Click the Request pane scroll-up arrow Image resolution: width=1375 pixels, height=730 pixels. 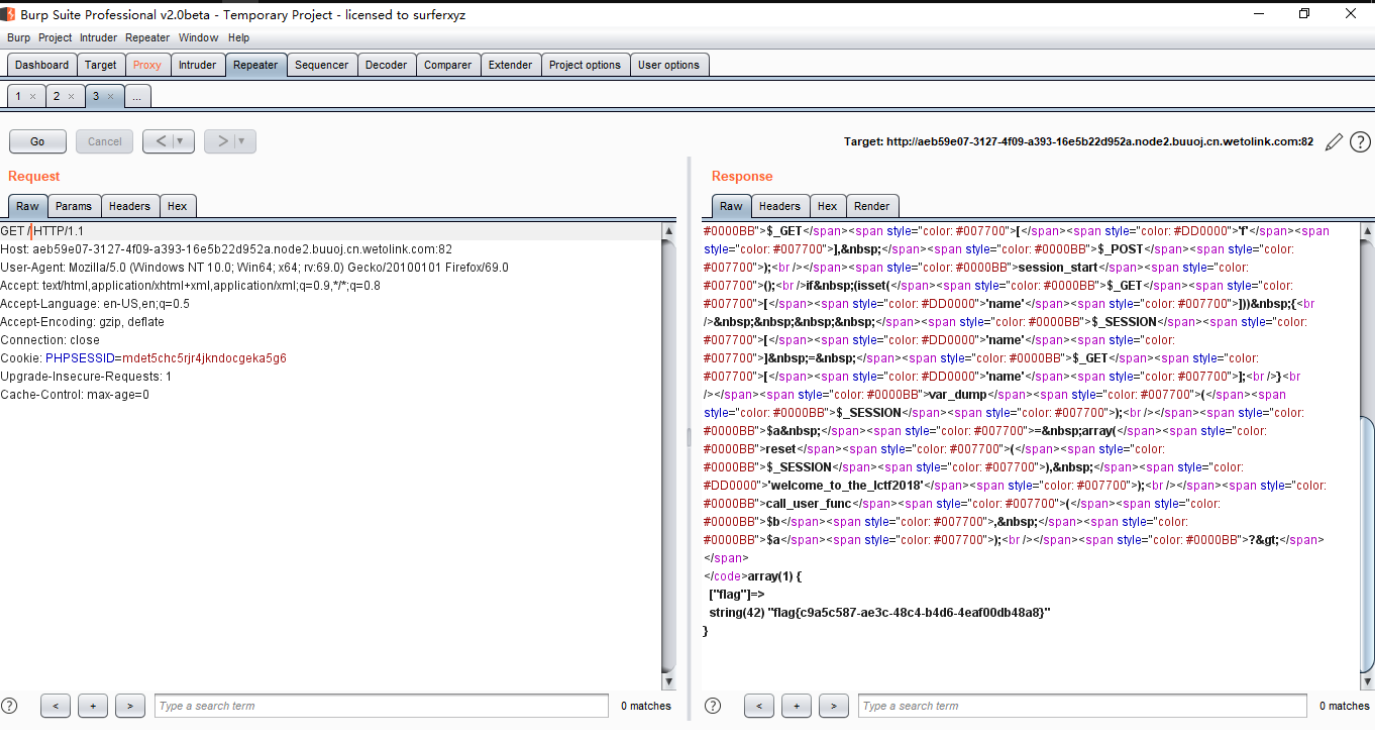(x=669, y=231)
